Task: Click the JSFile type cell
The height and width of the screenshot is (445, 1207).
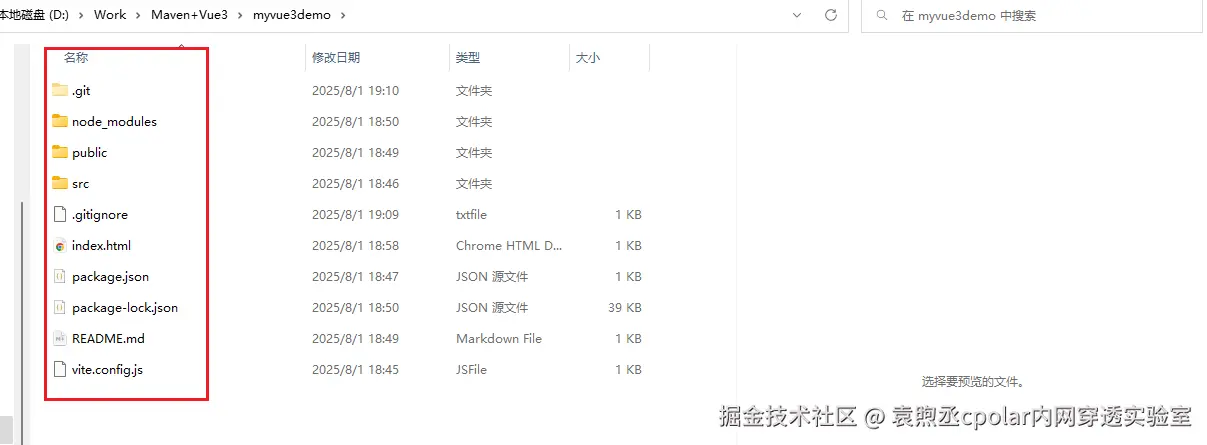Action: coord(471,370)
